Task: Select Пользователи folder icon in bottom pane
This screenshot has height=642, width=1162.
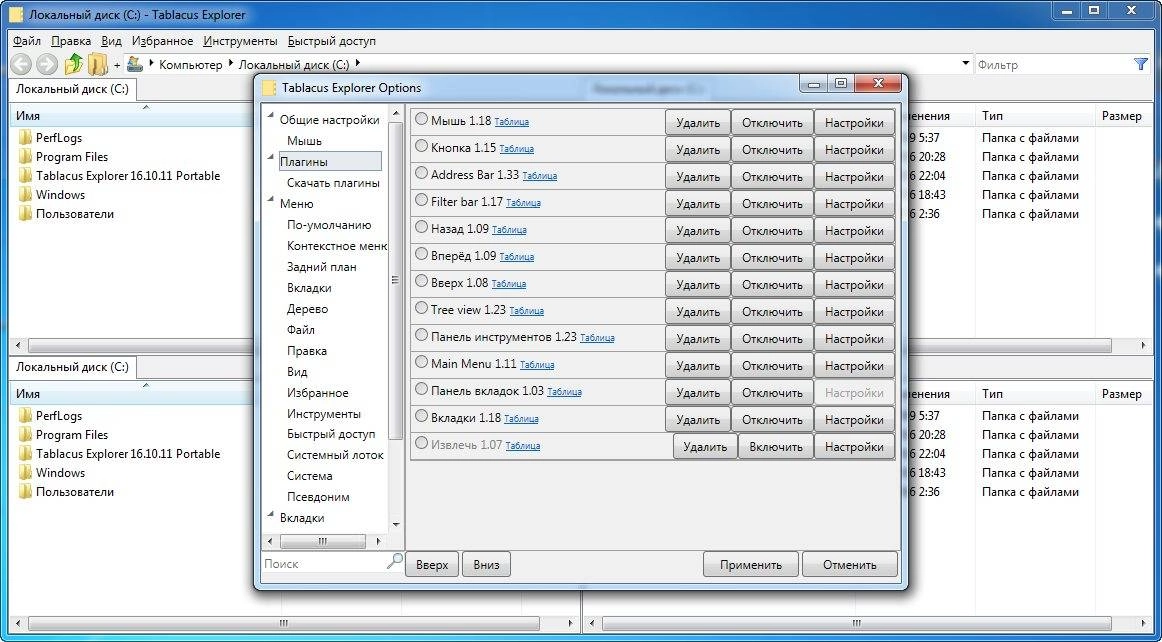Action: point(25,492)
